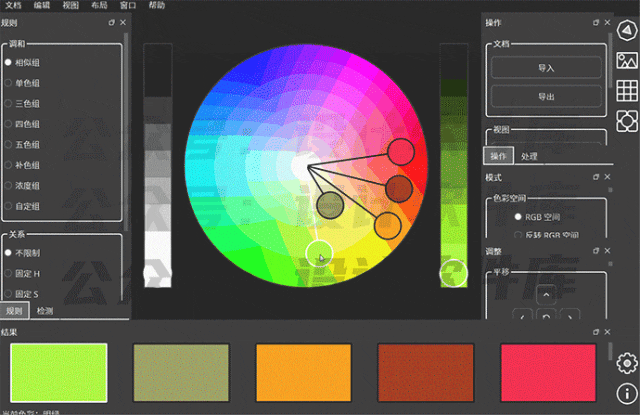640x415 pixels.
Task: Close the 调整 panel
Action: coord(607,251)
